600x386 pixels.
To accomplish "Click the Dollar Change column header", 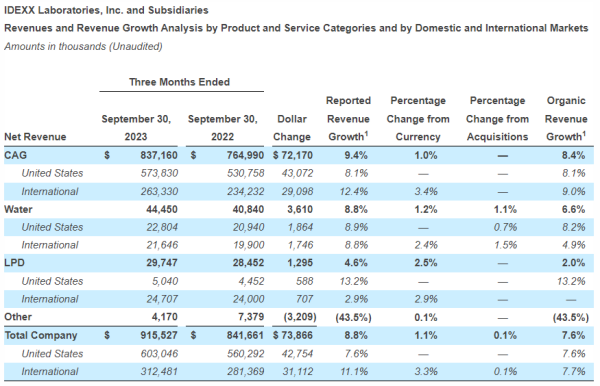I will 292,128.
